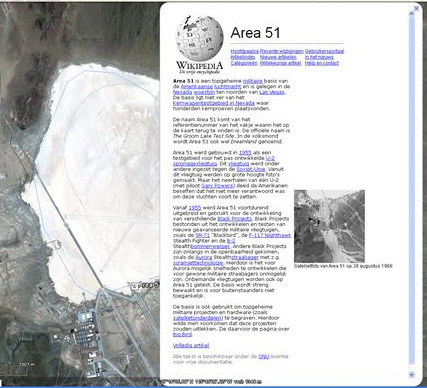Close the Area 51 info balloon
The width and height of the screenshot is (427, 388).
point(416,8)
